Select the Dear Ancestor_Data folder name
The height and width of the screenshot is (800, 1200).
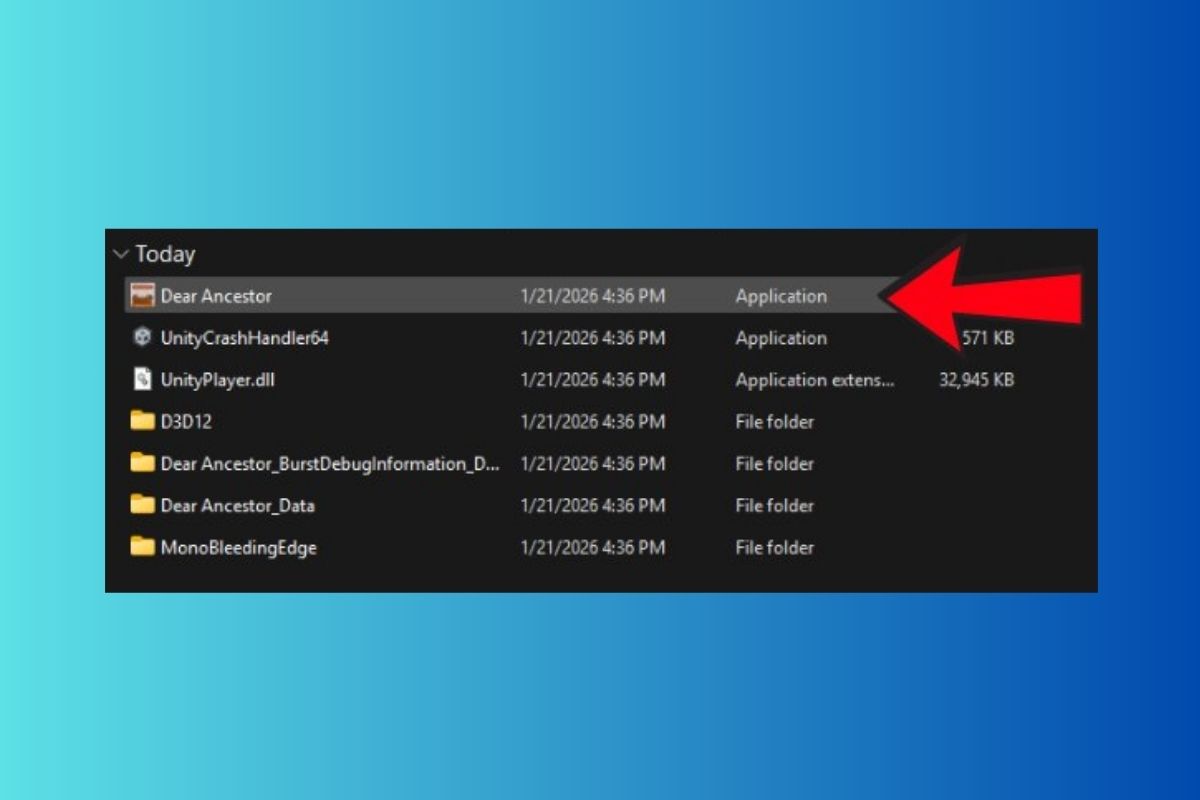[x=237, y=506]
